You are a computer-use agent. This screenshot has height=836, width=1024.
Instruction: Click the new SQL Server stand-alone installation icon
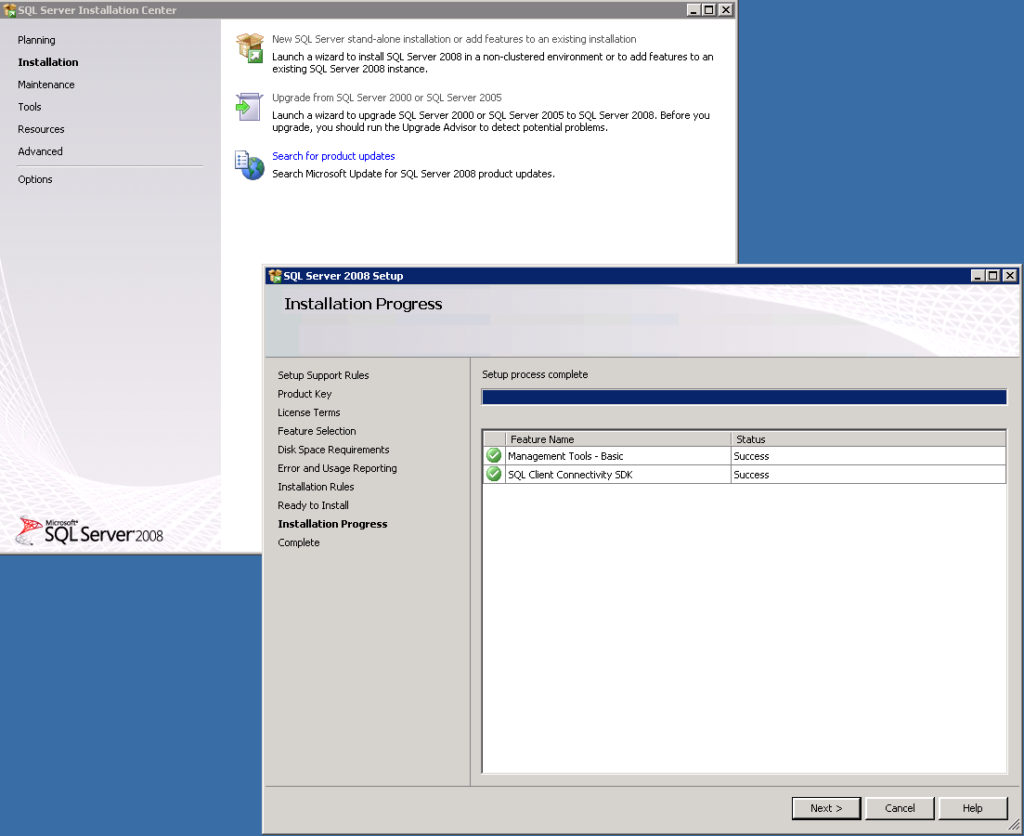(x=248, y=46)
